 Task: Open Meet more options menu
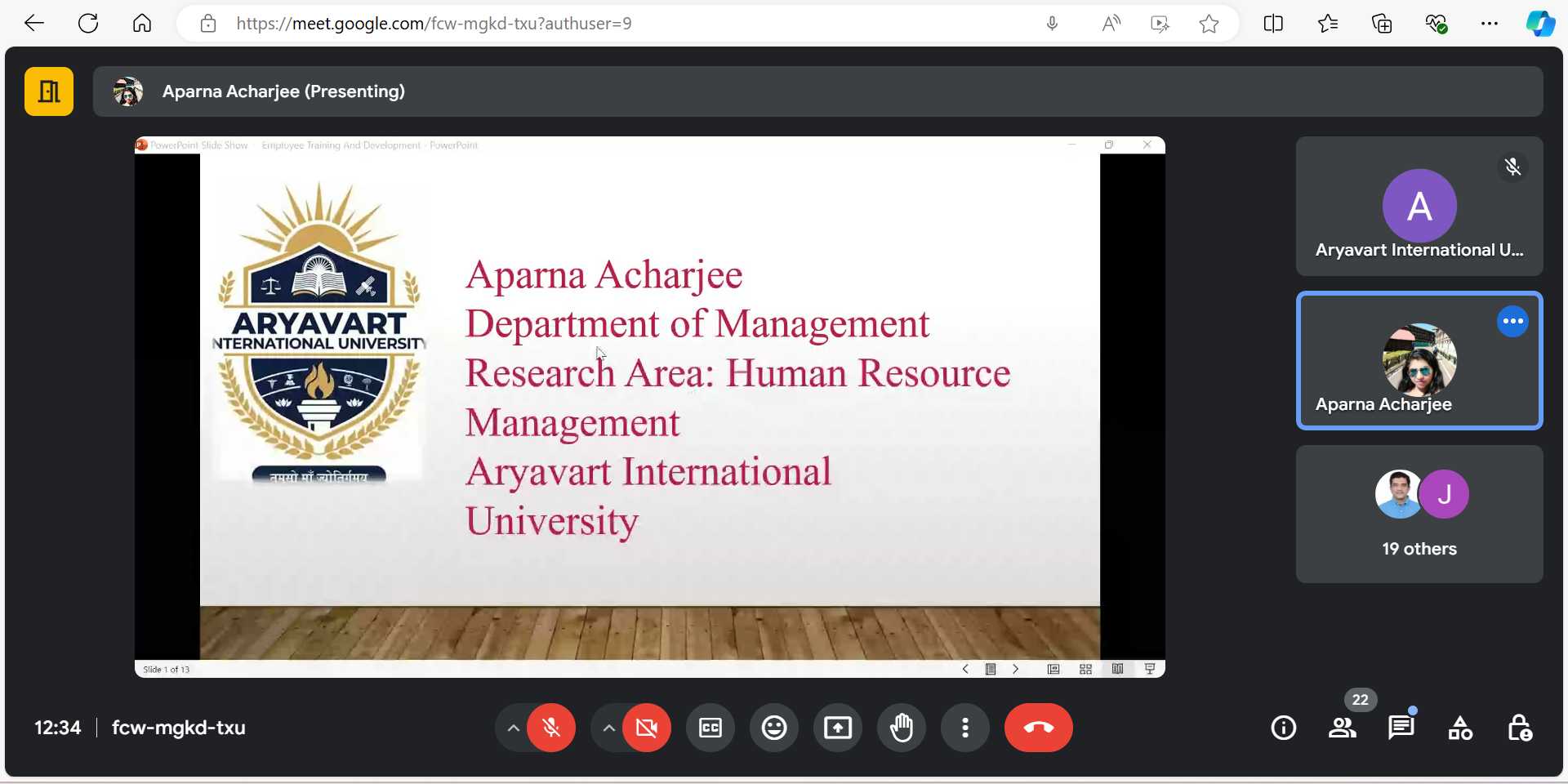[965, 728]
